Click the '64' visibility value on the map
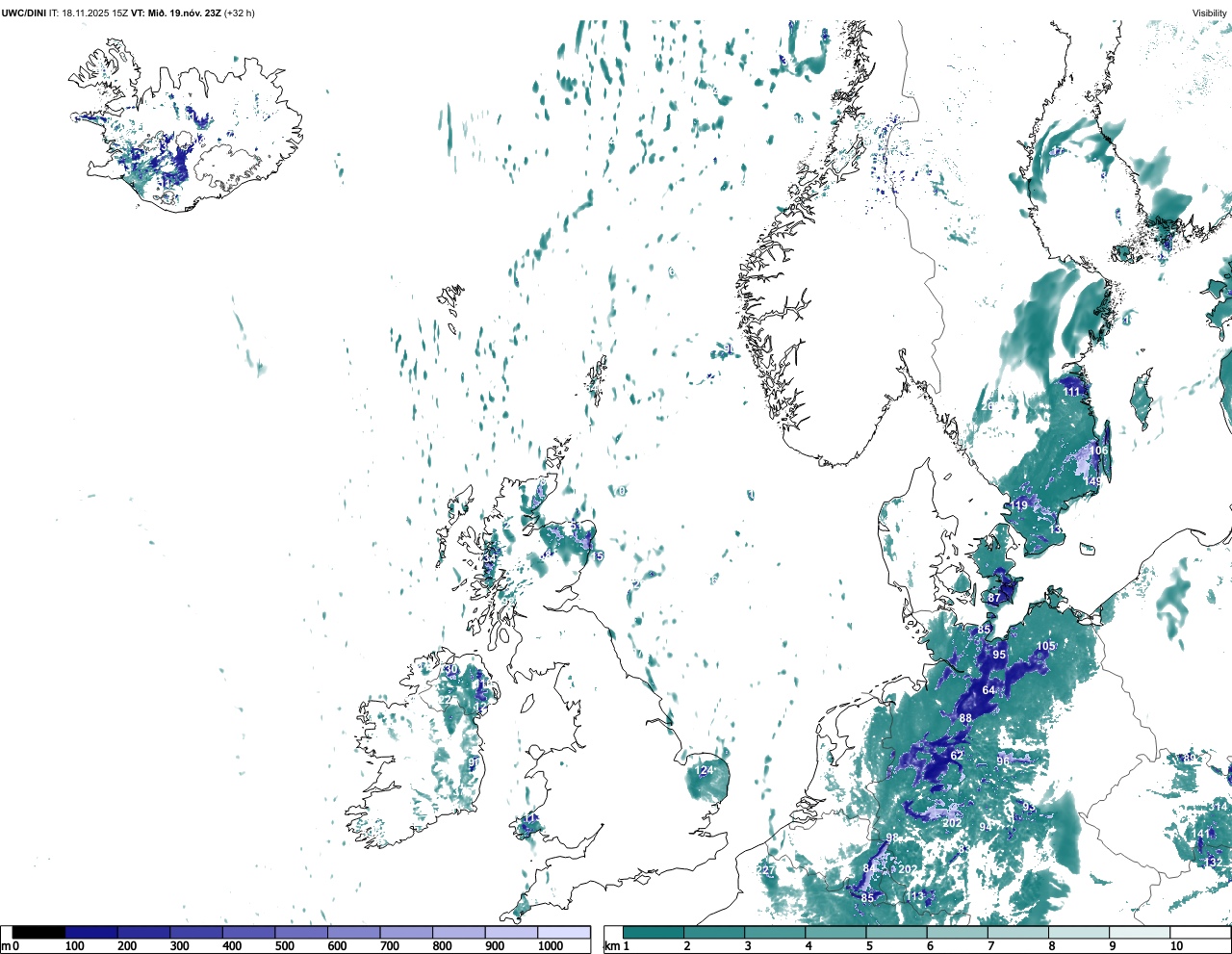The height and width of the screenshot is (954, 1232). [988, 691]
